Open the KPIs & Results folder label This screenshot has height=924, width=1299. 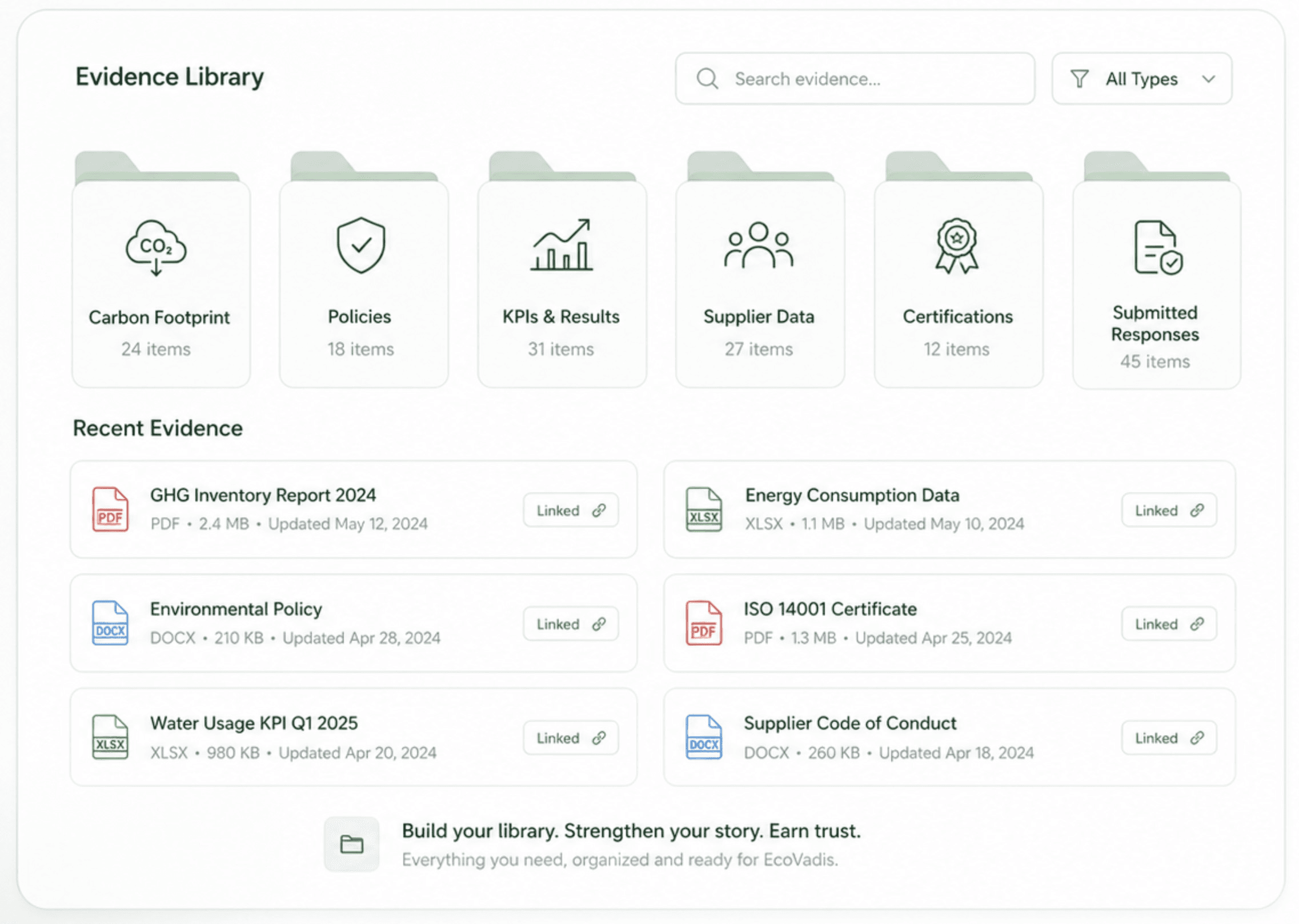561,316
